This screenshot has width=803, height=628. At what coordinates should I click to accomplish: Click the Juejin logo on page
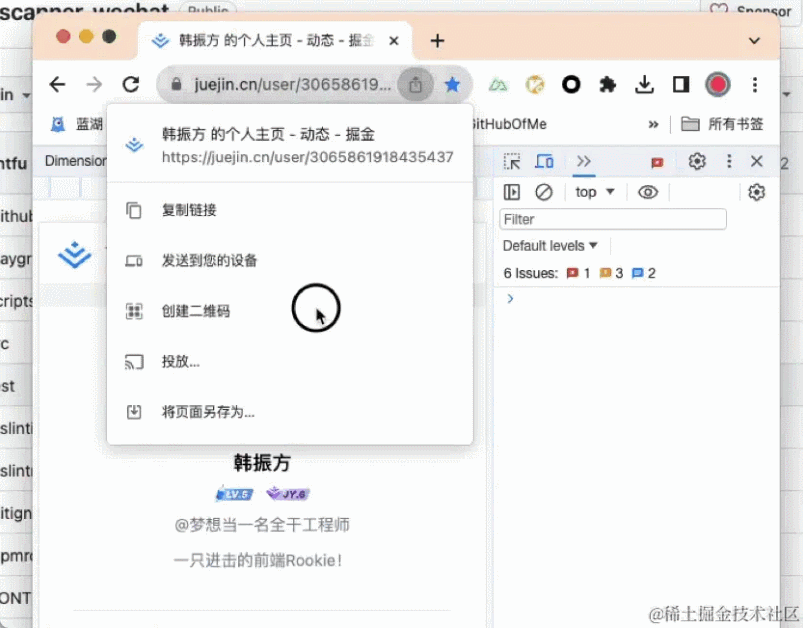point(75,255)
